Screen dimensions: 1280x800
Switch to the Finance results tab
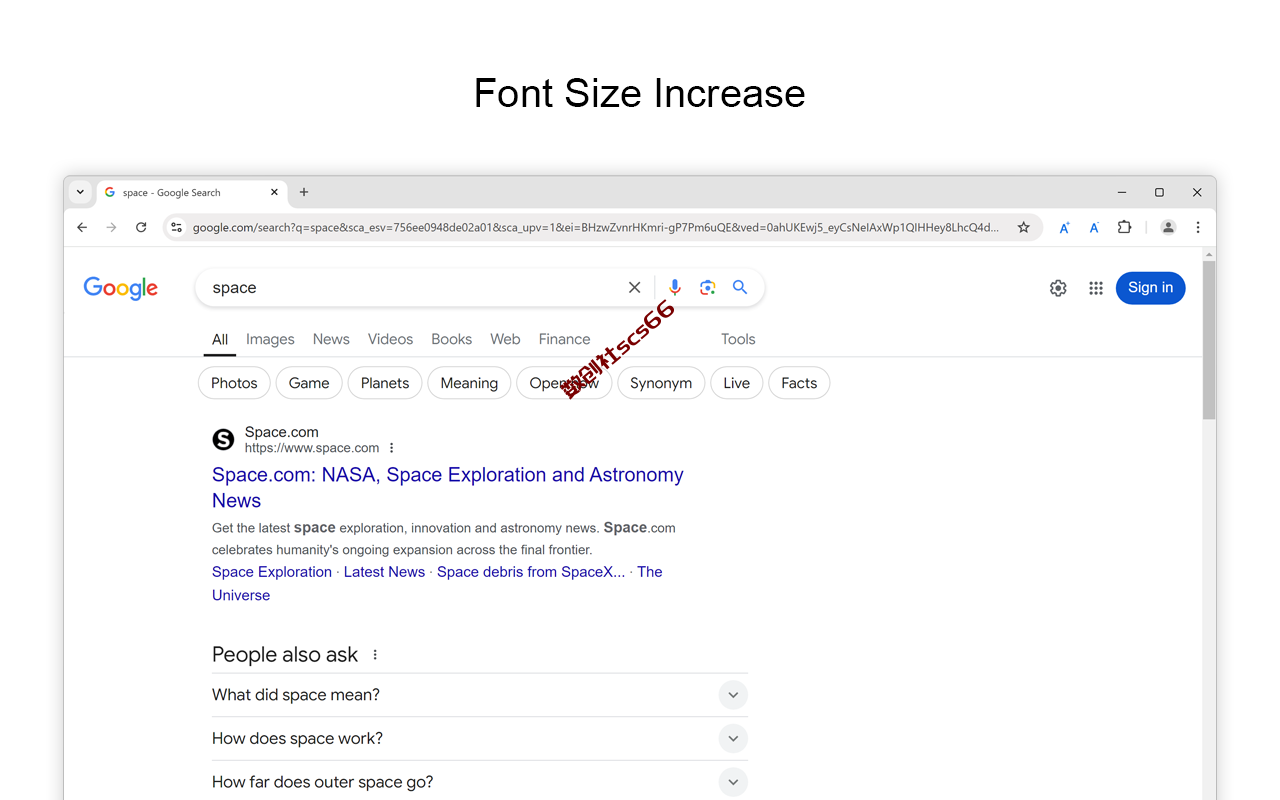pos(564,339)
